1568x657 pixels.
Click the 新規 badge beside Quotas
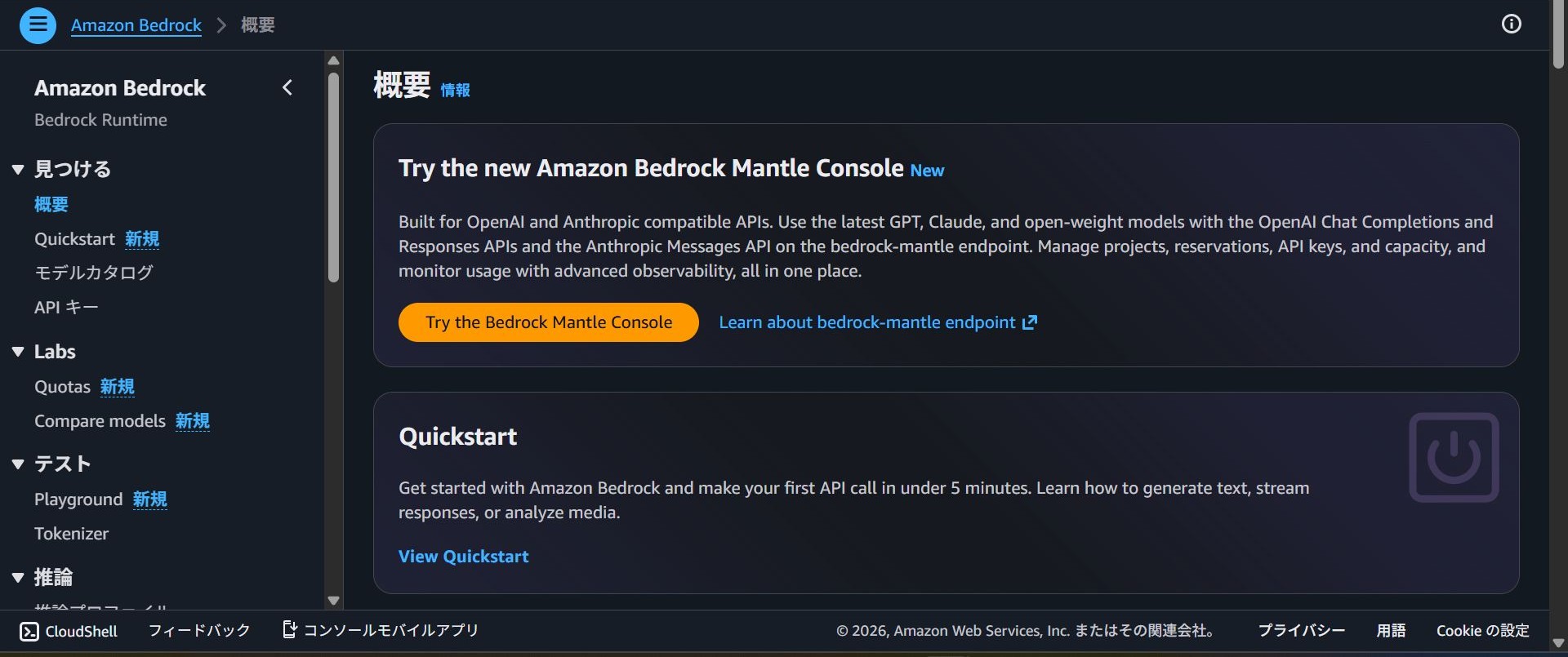[118, 387]
